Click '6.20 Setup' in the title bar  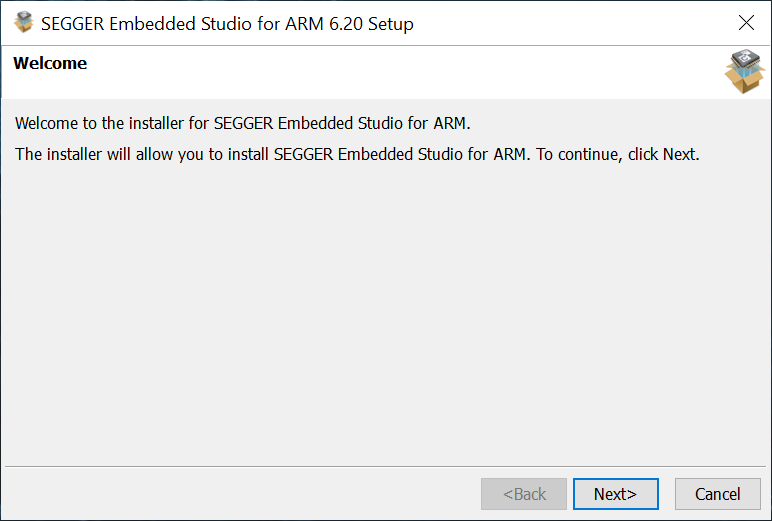pos(370,23)
